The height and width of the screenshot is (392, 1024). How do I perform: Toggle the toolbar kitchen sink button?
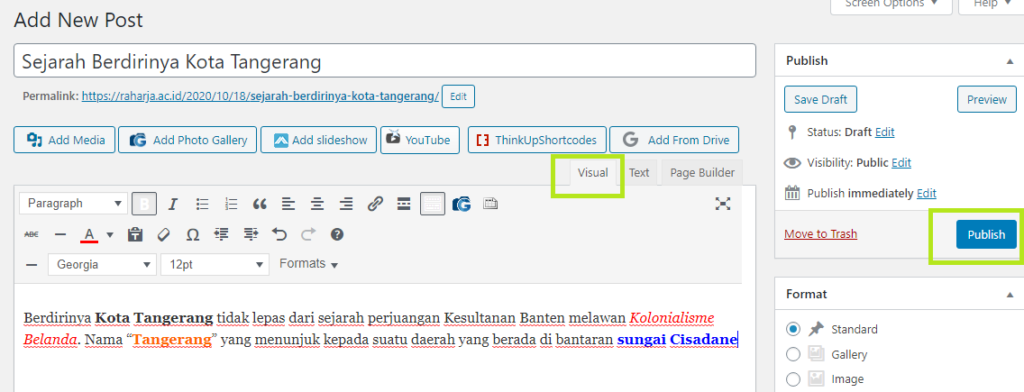click(432, 204)
